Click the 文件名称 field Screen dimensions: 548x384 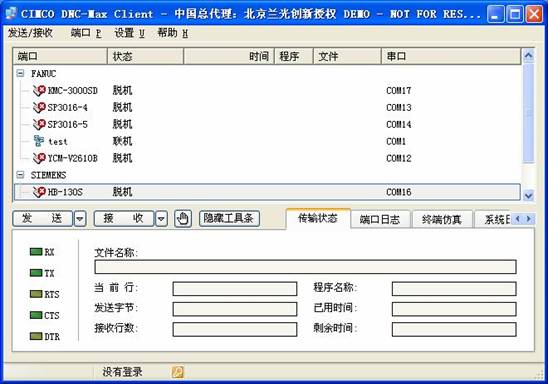(x=305, y=267)
